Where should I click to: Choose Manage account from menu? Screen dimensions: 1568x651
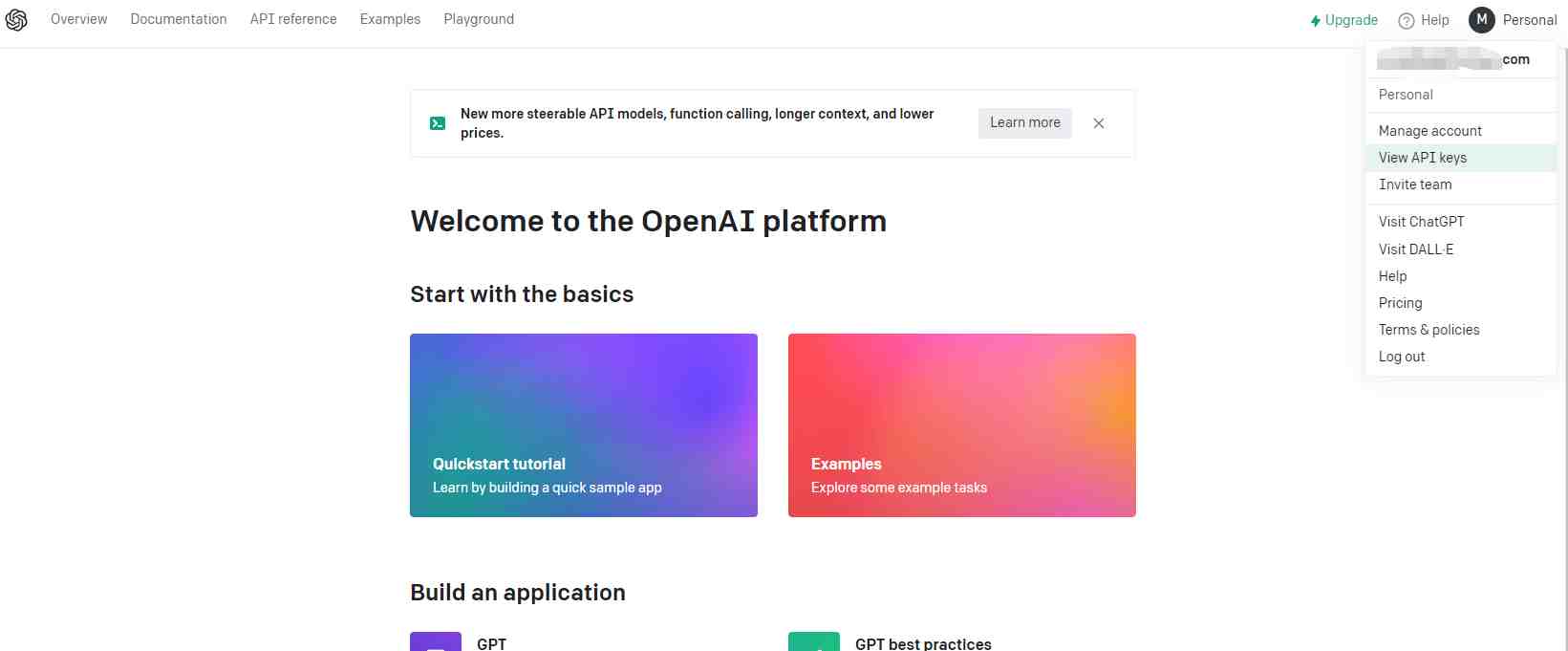click(x=1461, y=131)
